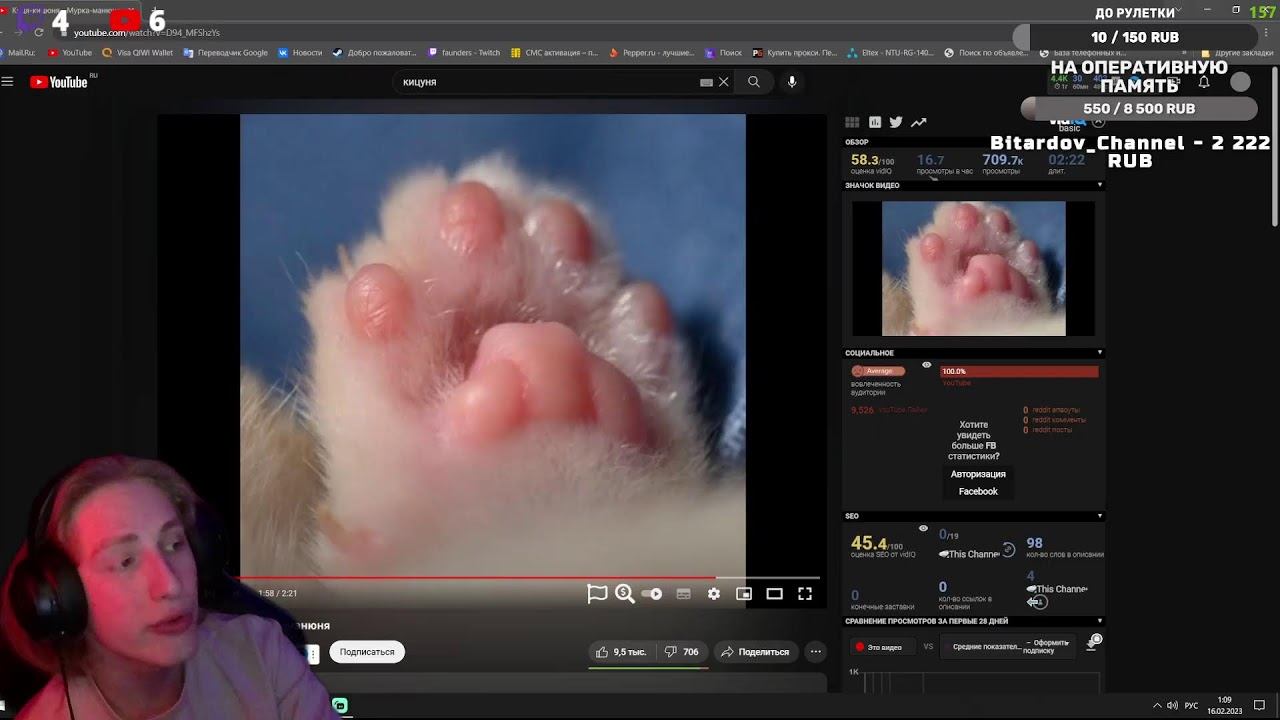
Task: Click the browser address bar URL
Action: pos(147,33)
